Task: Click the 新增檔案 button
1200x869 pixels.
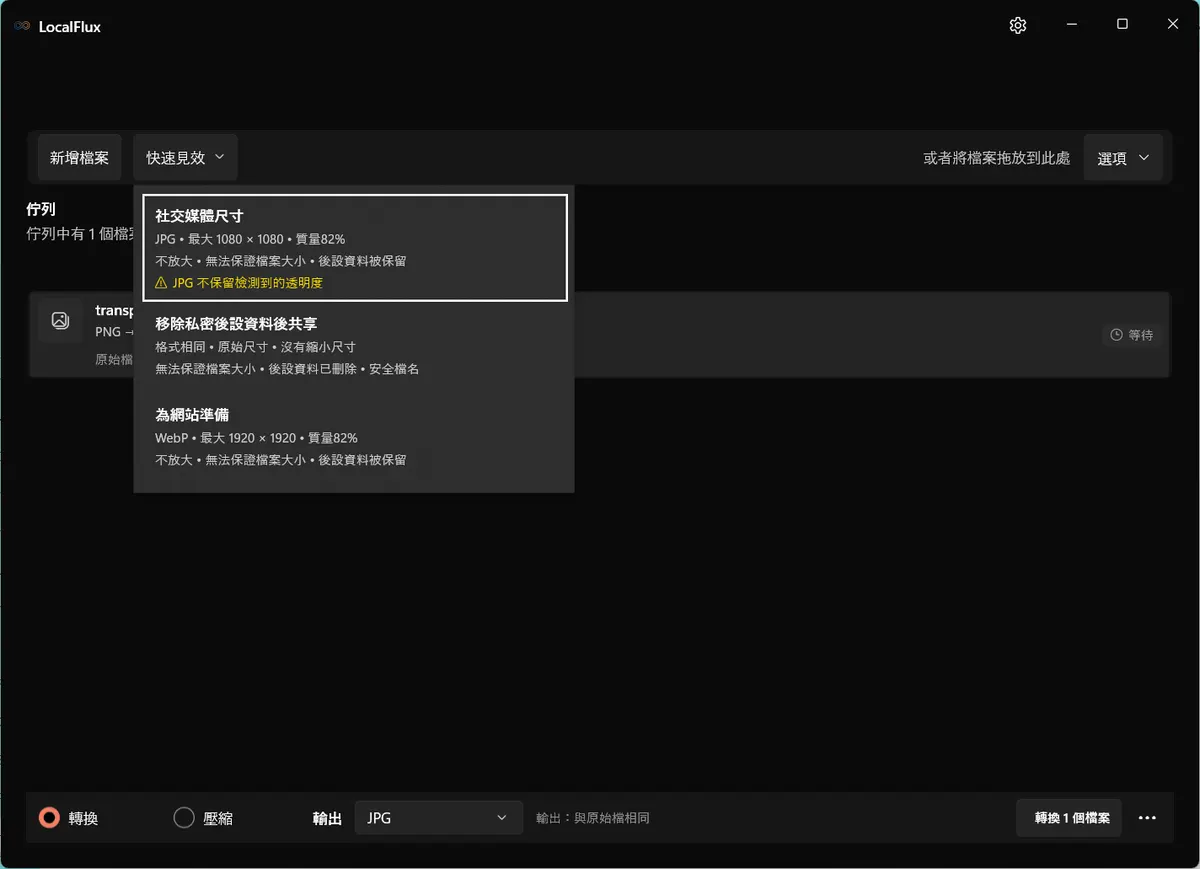Action: coord(80,158)
